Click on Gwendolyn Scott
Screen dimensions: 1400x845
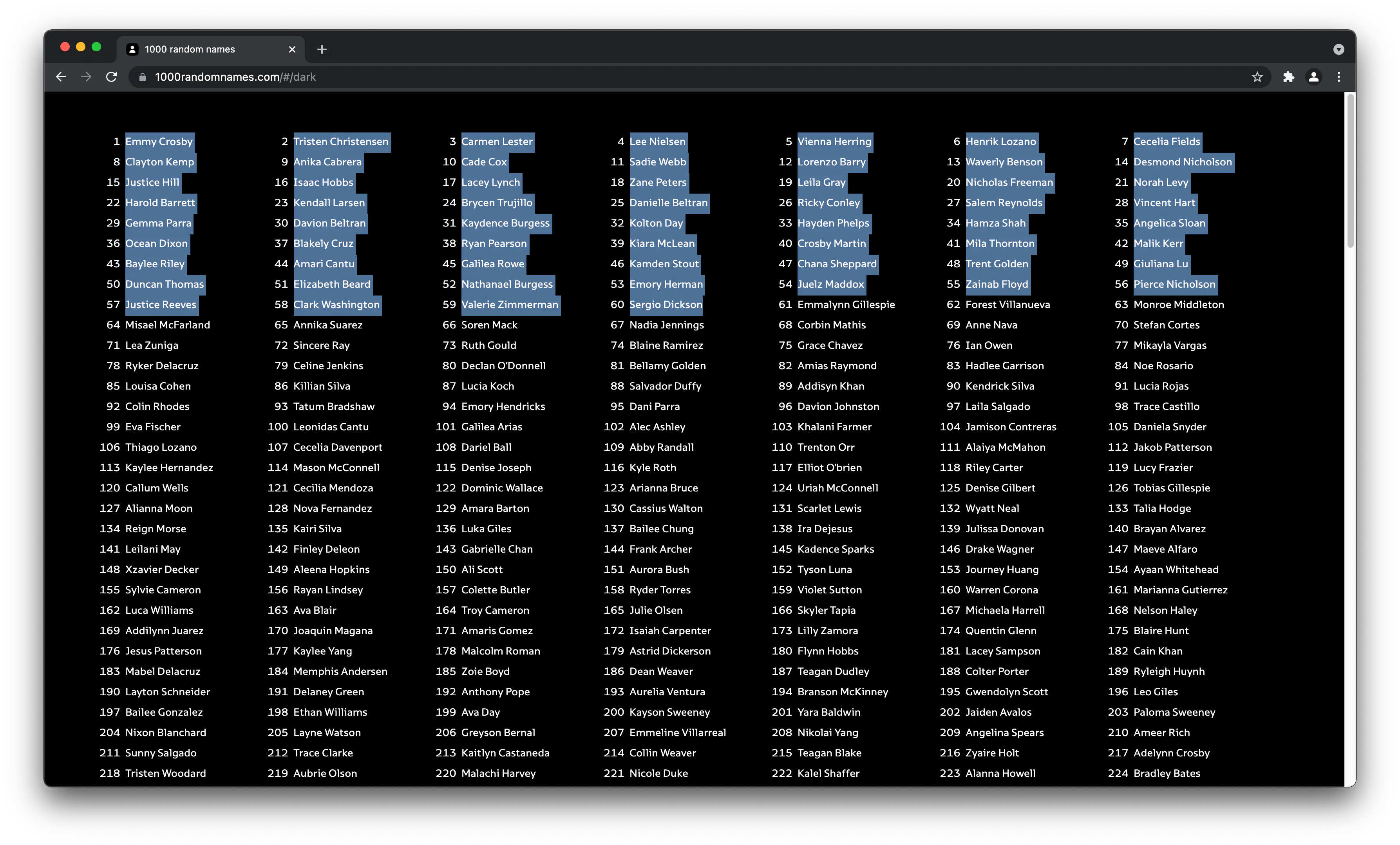click(x=1007, y=692)
